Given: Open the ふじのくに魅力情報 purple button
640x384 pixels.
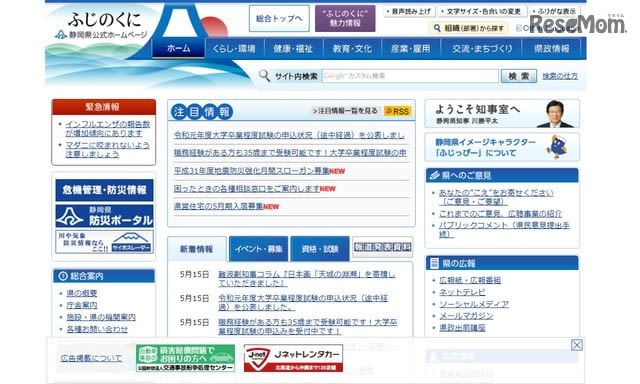Looking at the screenshot, I should pos(345,18).
